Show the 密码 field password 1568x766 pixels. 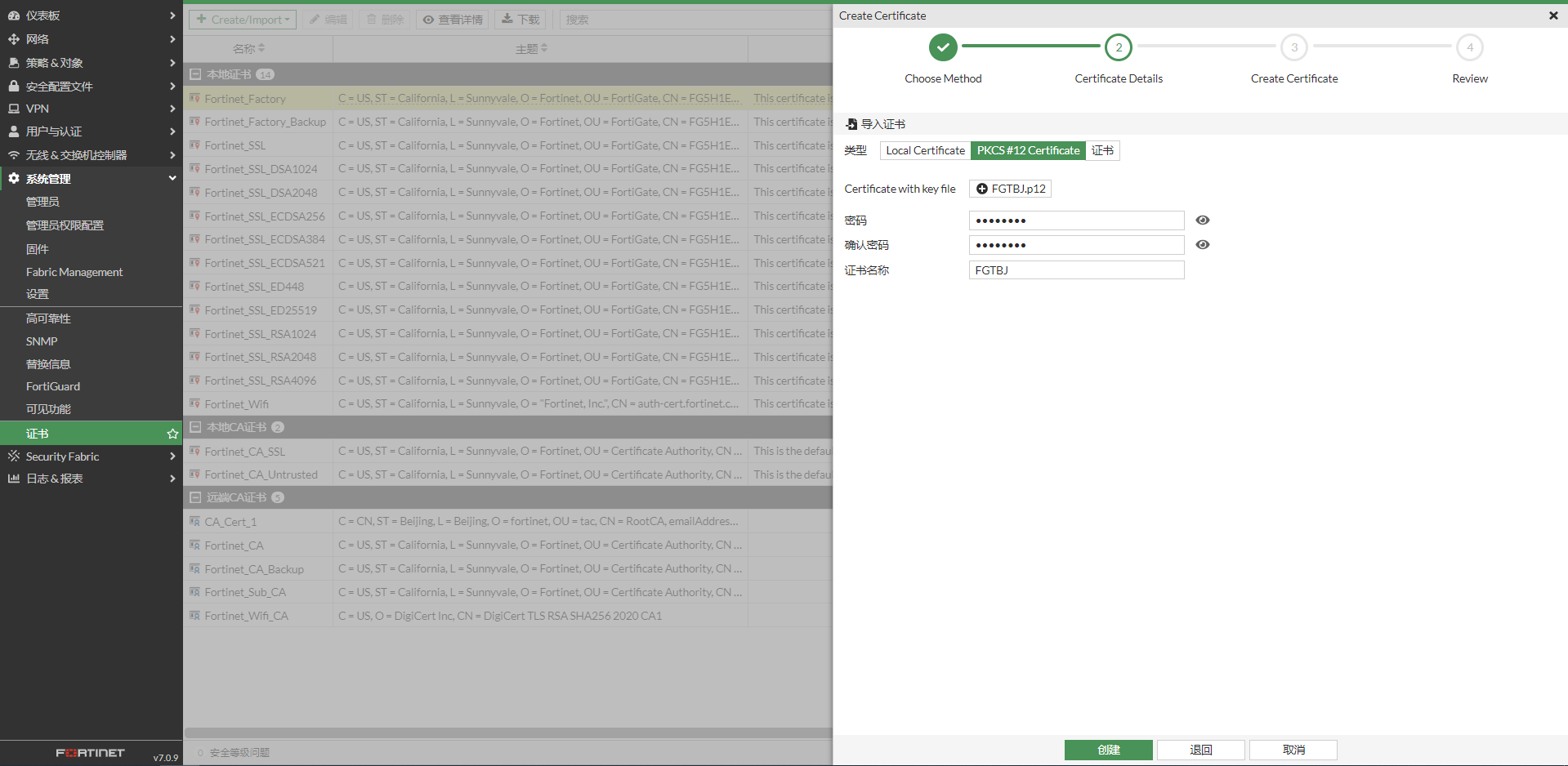click(x=1202, y=220)
